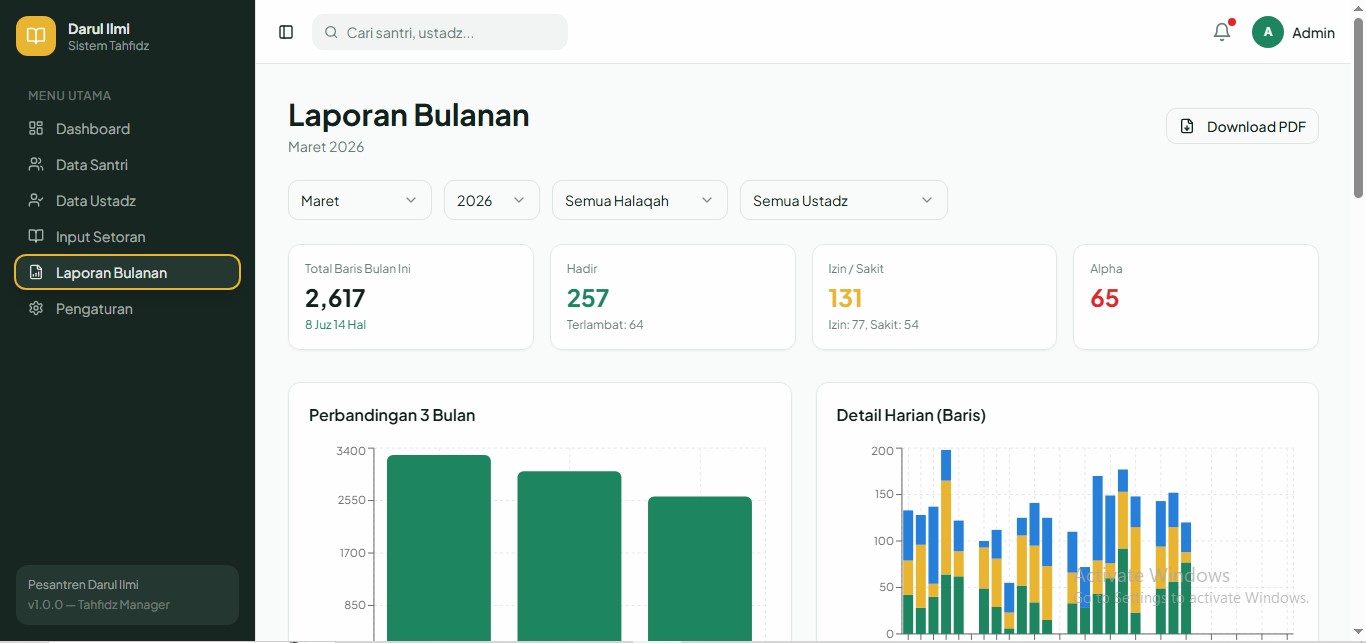Click the Laporan Bulanan report icon
Viewport: 1366px width, 643px height.
pyautogui.click(x=36, y=272)
